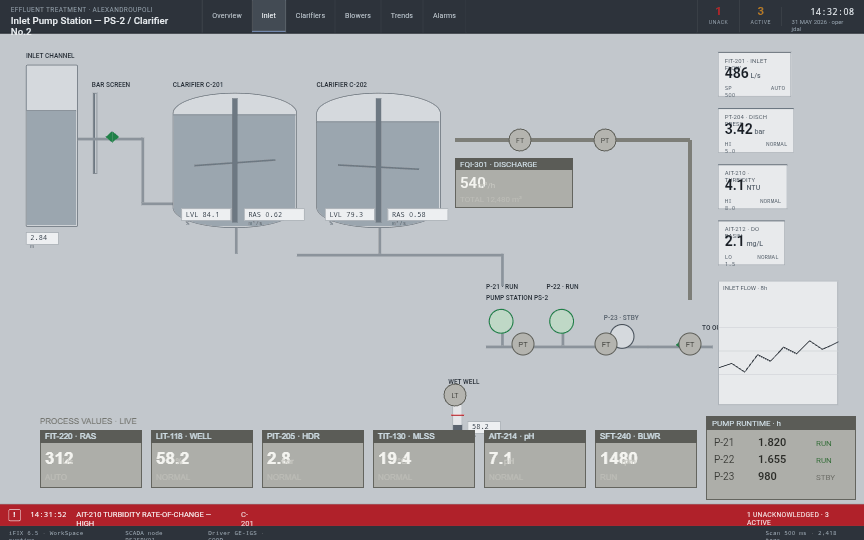Open the Inlet Flow 8h trend chart

click(778, 343)
